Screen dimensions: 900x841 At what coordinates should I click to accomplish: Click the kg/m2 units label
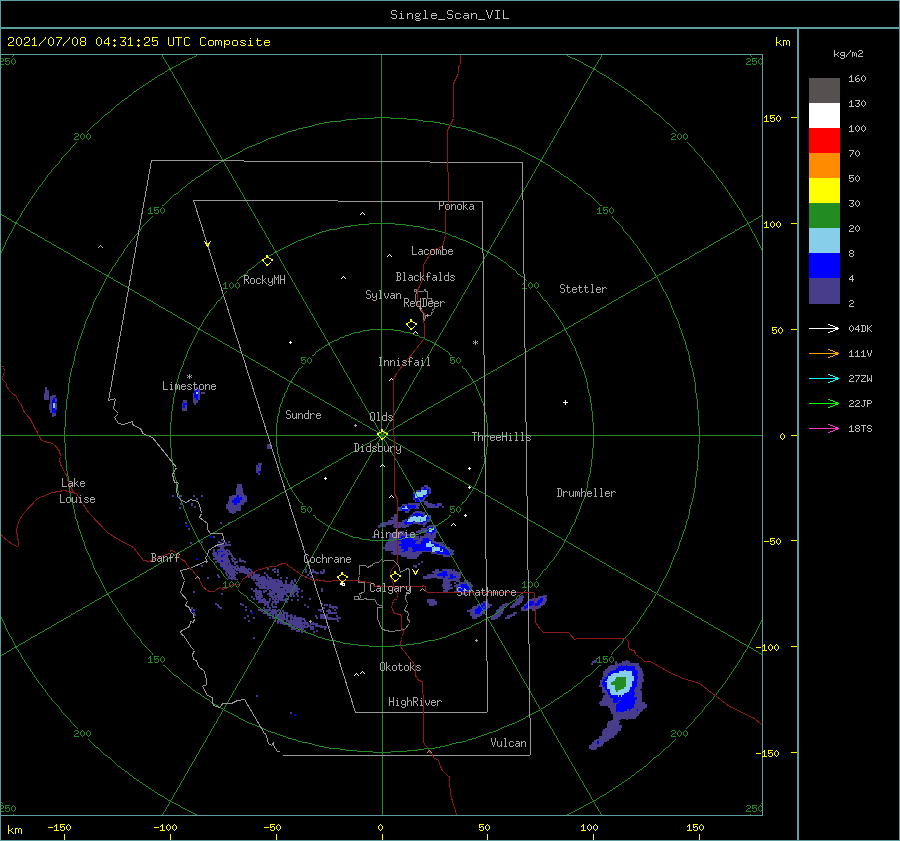[848, 54]
